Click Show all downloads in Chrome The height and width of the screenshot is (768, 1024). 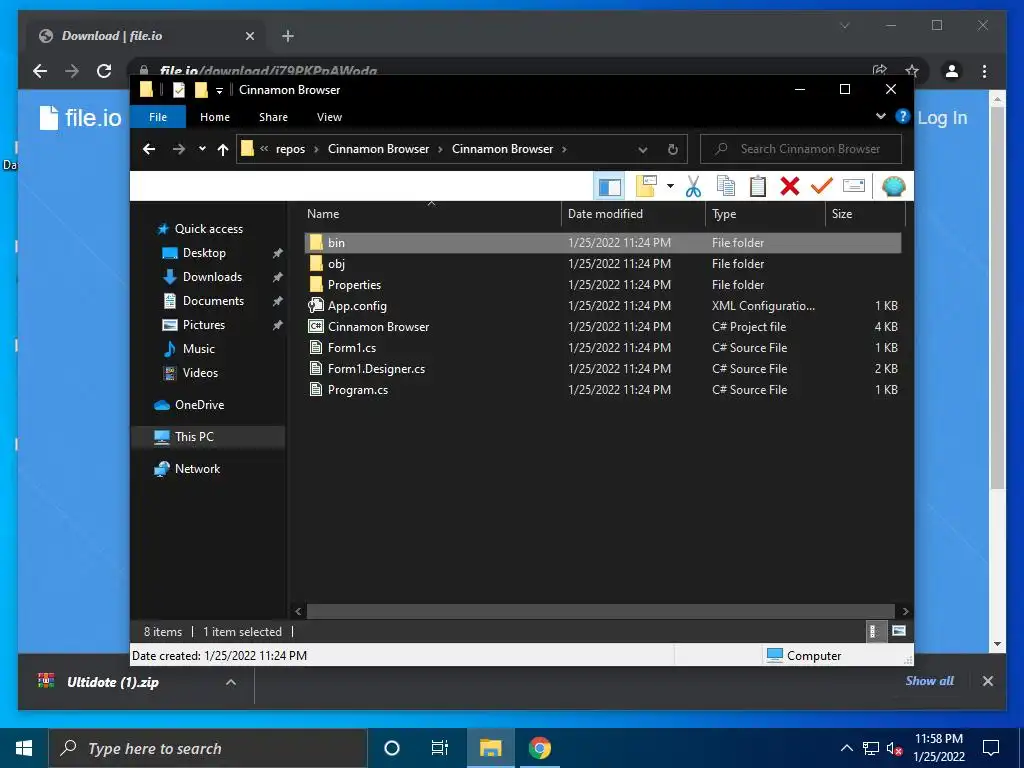click(929, 681)
